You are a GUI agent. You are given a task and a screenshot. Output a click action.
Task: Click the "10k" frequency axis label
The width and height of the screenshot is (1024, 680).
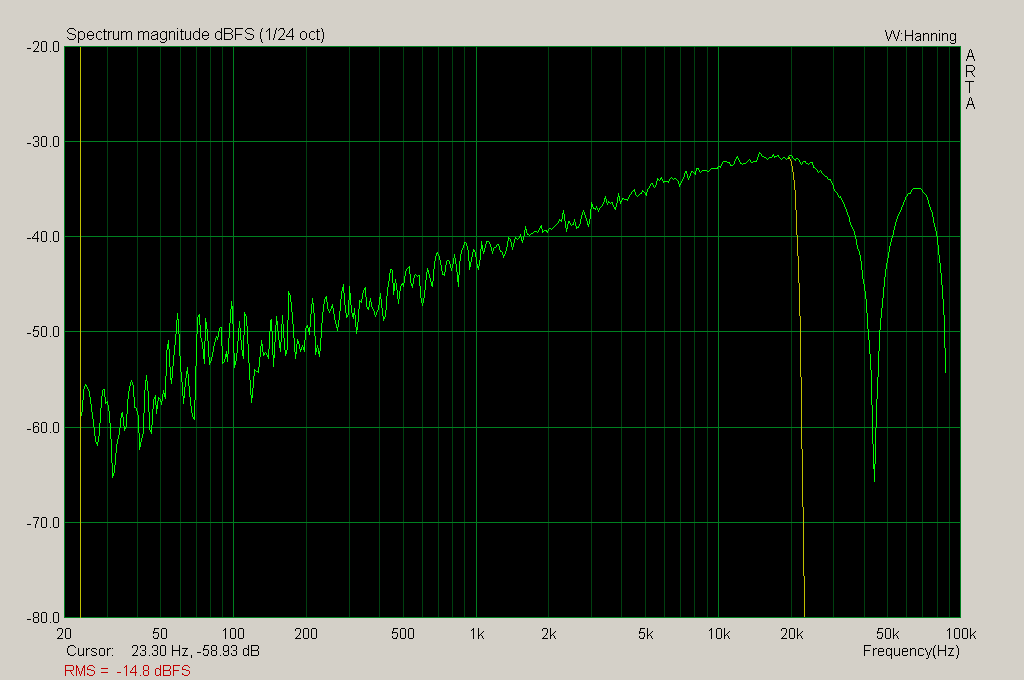[x=718, y=634]
